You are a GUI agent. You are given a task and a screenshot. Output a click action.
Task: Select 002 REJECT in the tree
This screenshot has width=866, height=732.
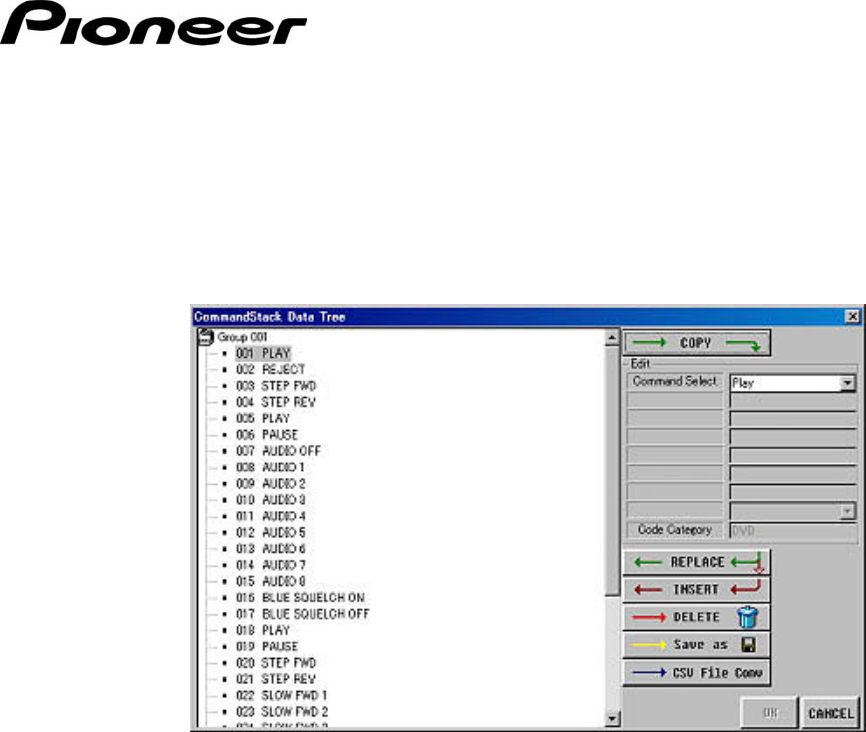coord(271,370)
